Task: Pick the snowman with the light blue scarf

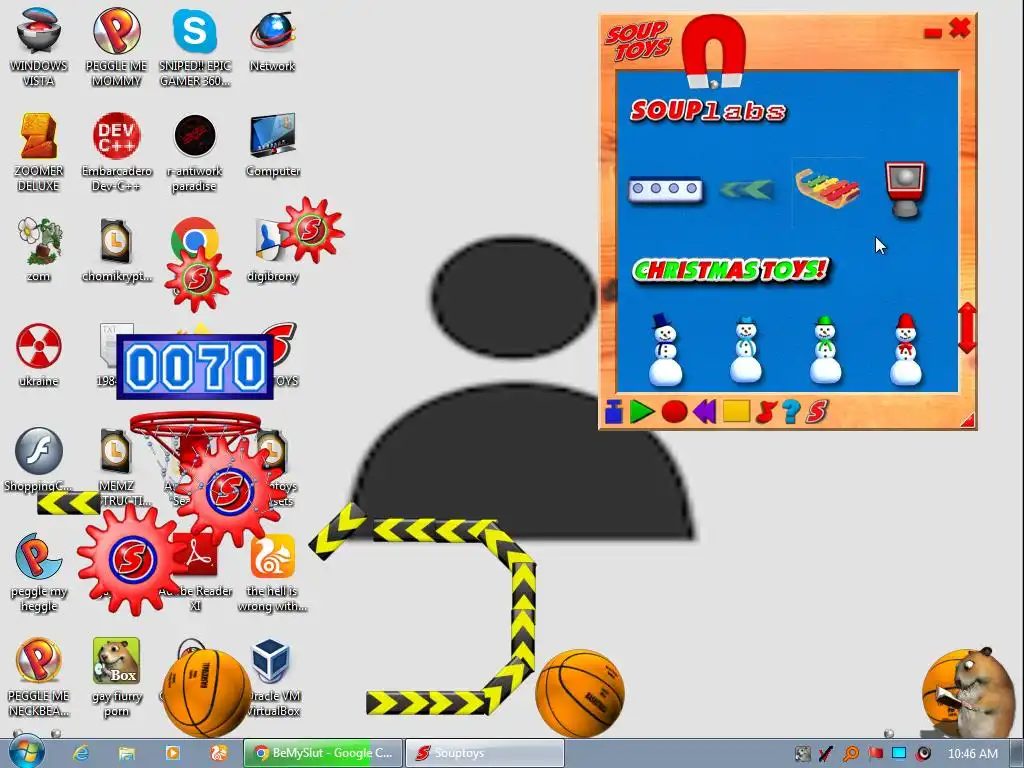Action: (746, 350)
